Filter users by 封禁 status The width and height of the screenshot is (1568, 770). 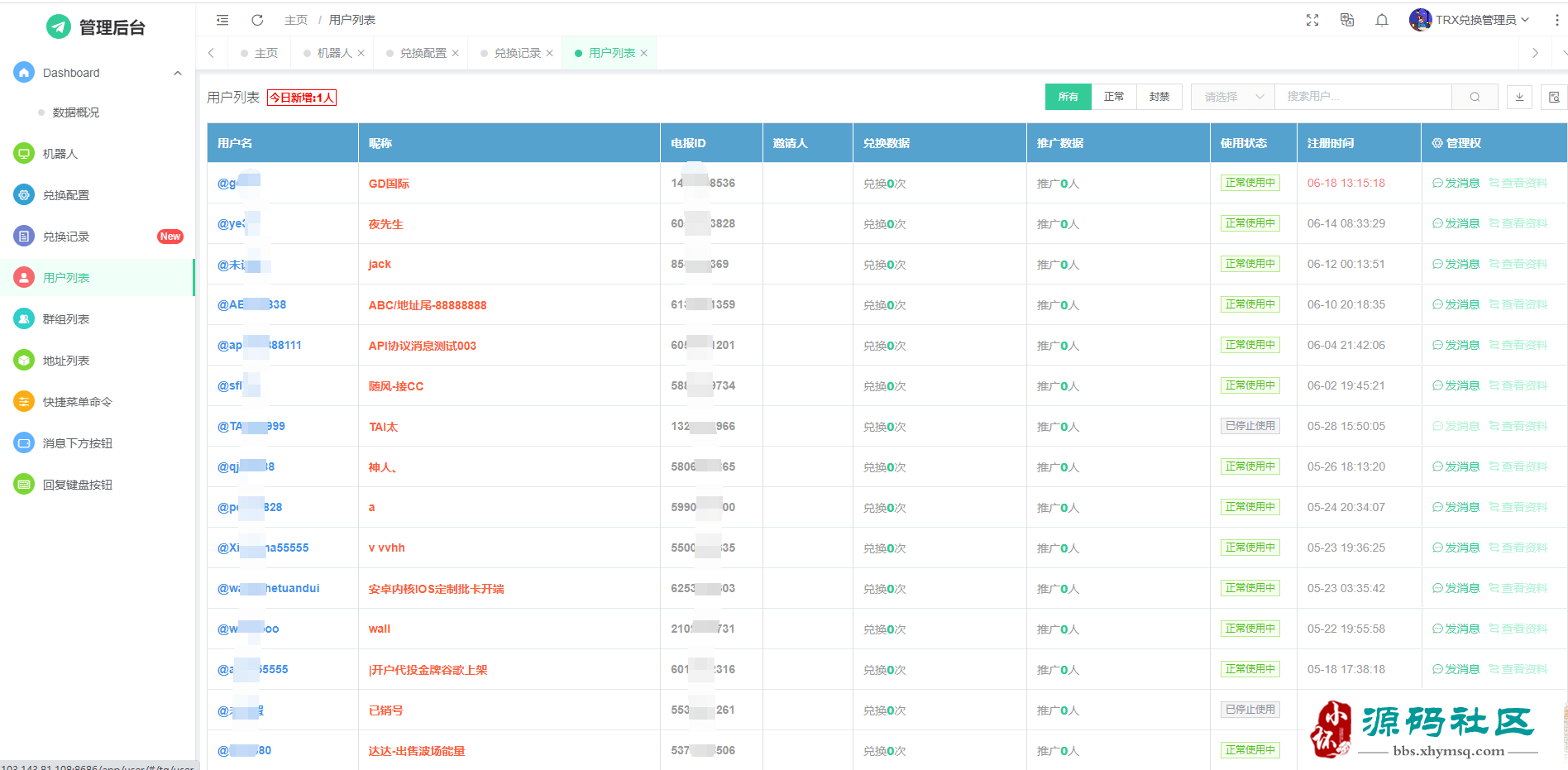pyautogui.click(x=1159, y=97)
